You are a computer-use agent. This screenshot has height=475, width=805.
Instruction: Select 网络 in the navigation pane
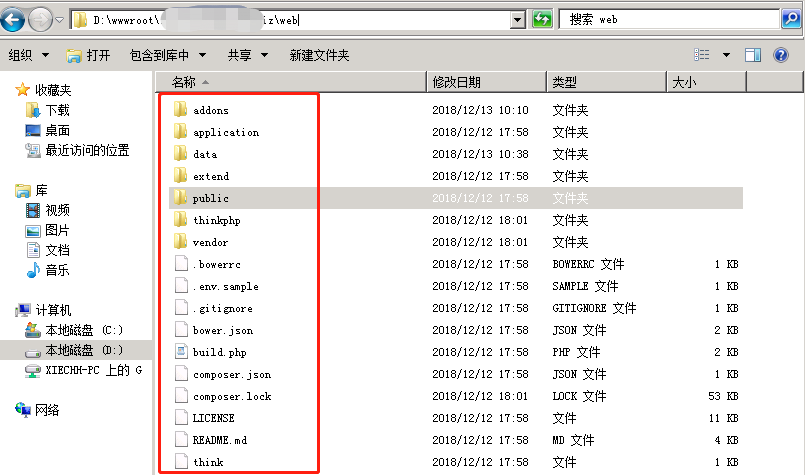[x=46, y=410]
